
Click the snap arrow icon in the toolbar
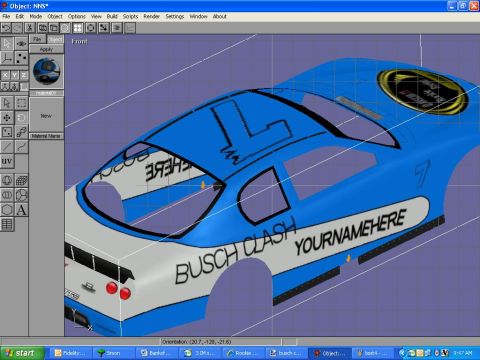pyautogui.click(x=104, y=28)
